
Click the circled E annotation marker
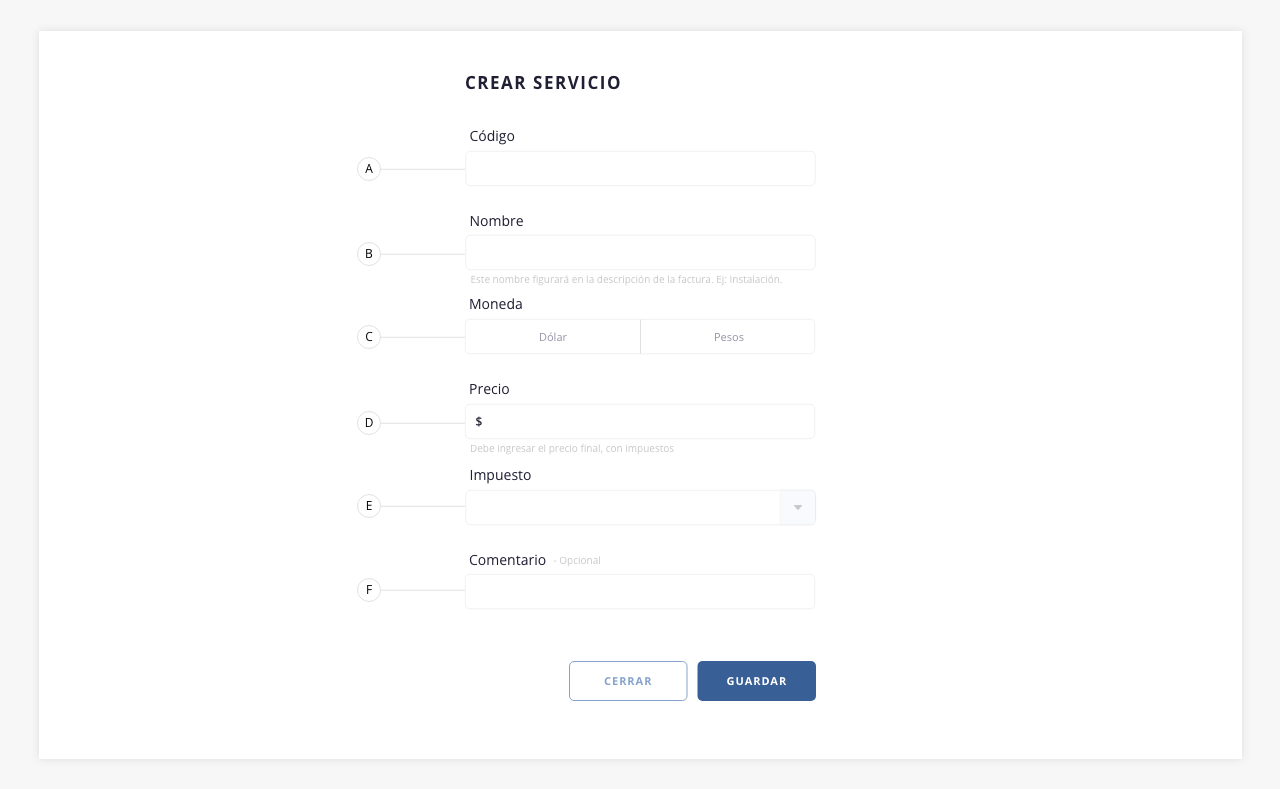point(369,506)
